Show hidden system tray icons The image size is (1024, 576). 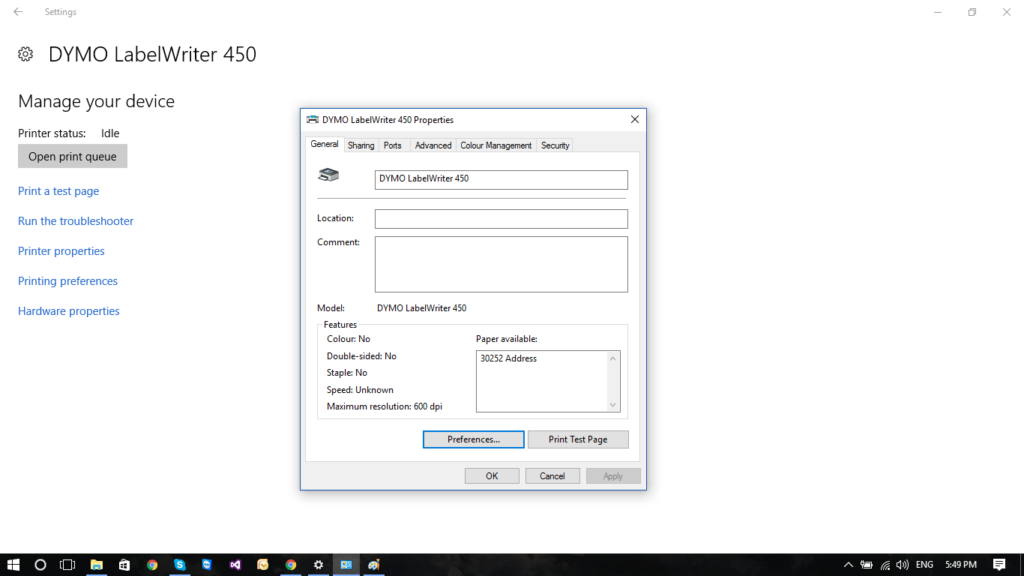pos(848,565)
